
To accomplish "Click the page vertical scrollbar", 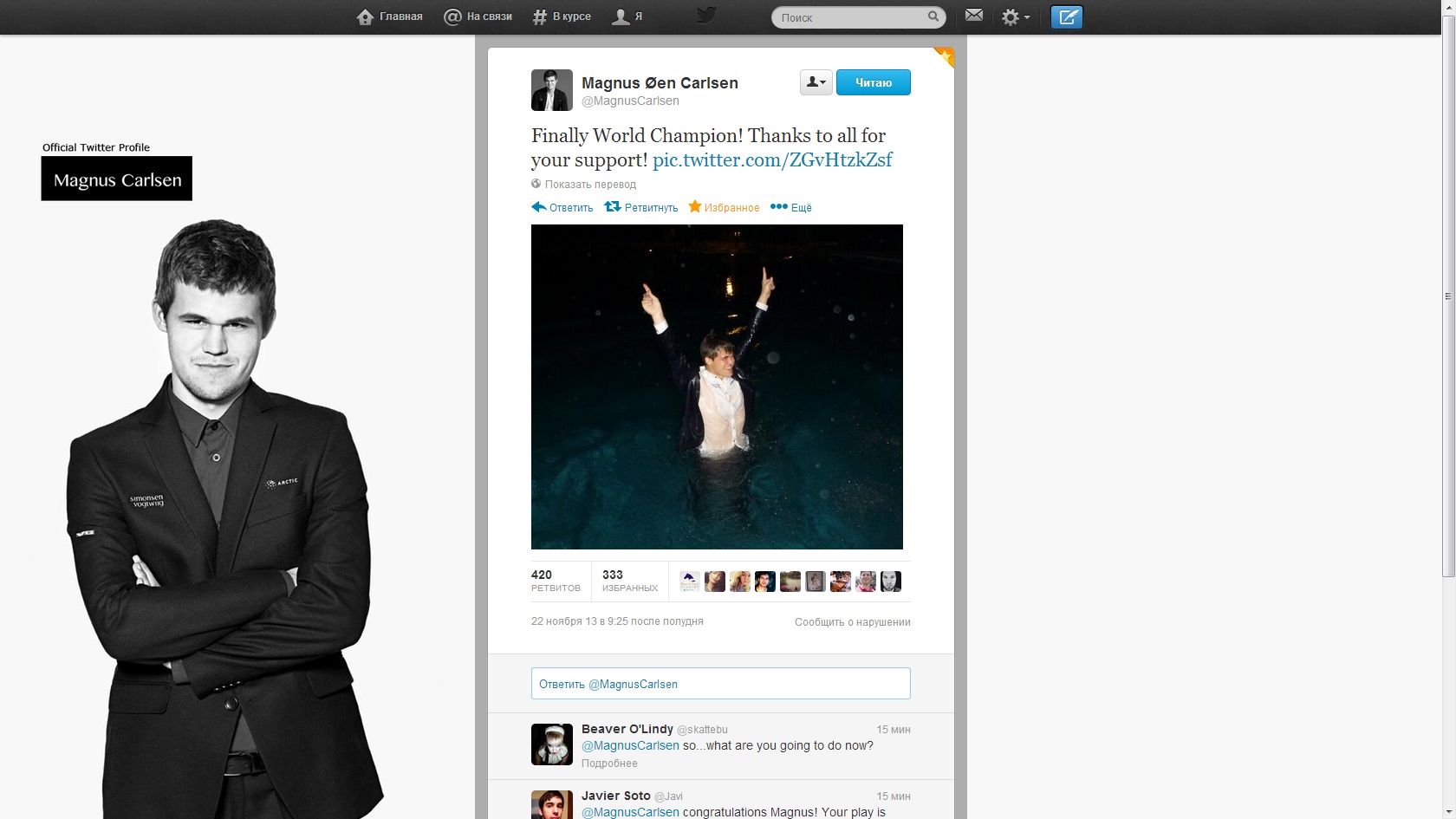I will point(1448,295).
